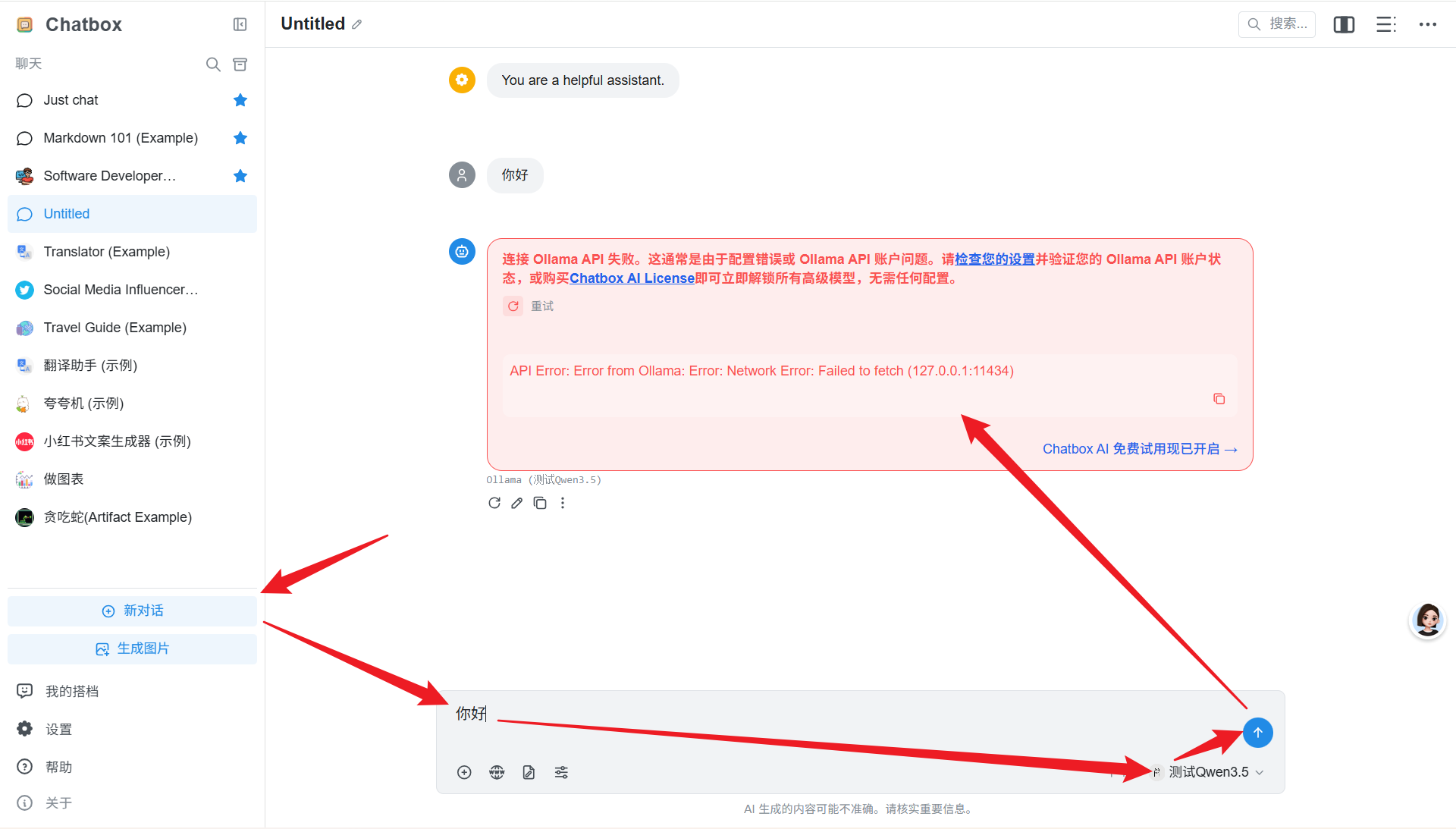1456x829 pixels.
Task: Open the 贪吃蛇(Artifact Example) chat
Action: (x=132, y=517)
